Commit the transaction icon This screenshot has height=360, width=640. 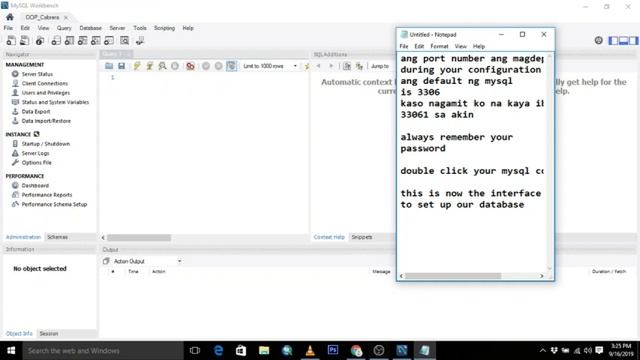click(x=206, y=66)
